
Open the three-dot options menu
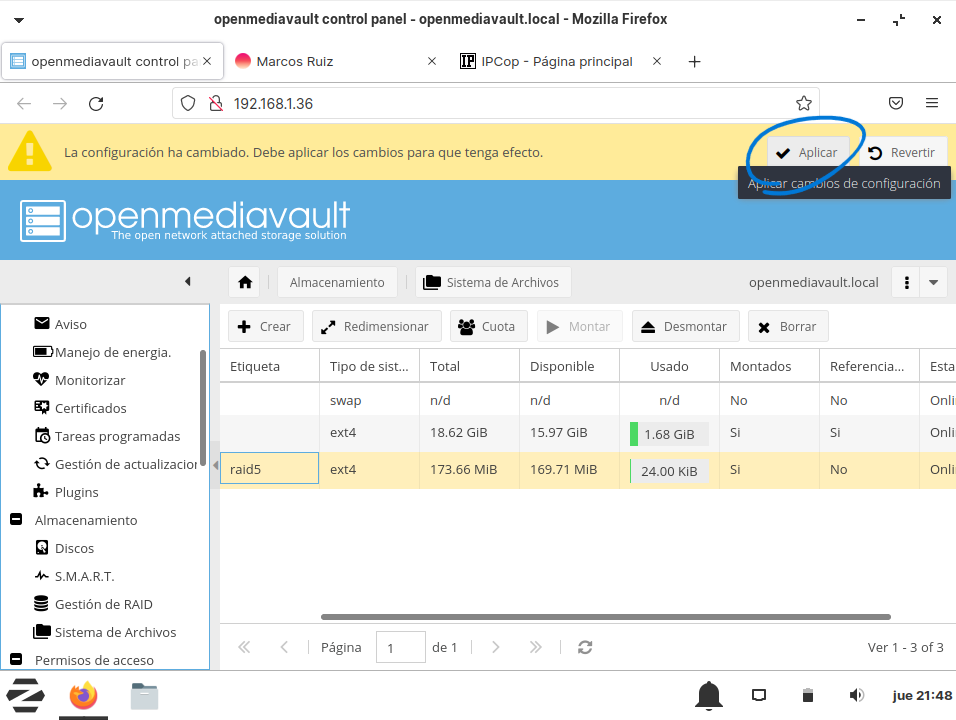pyautogui.click(x=906, y=283)
